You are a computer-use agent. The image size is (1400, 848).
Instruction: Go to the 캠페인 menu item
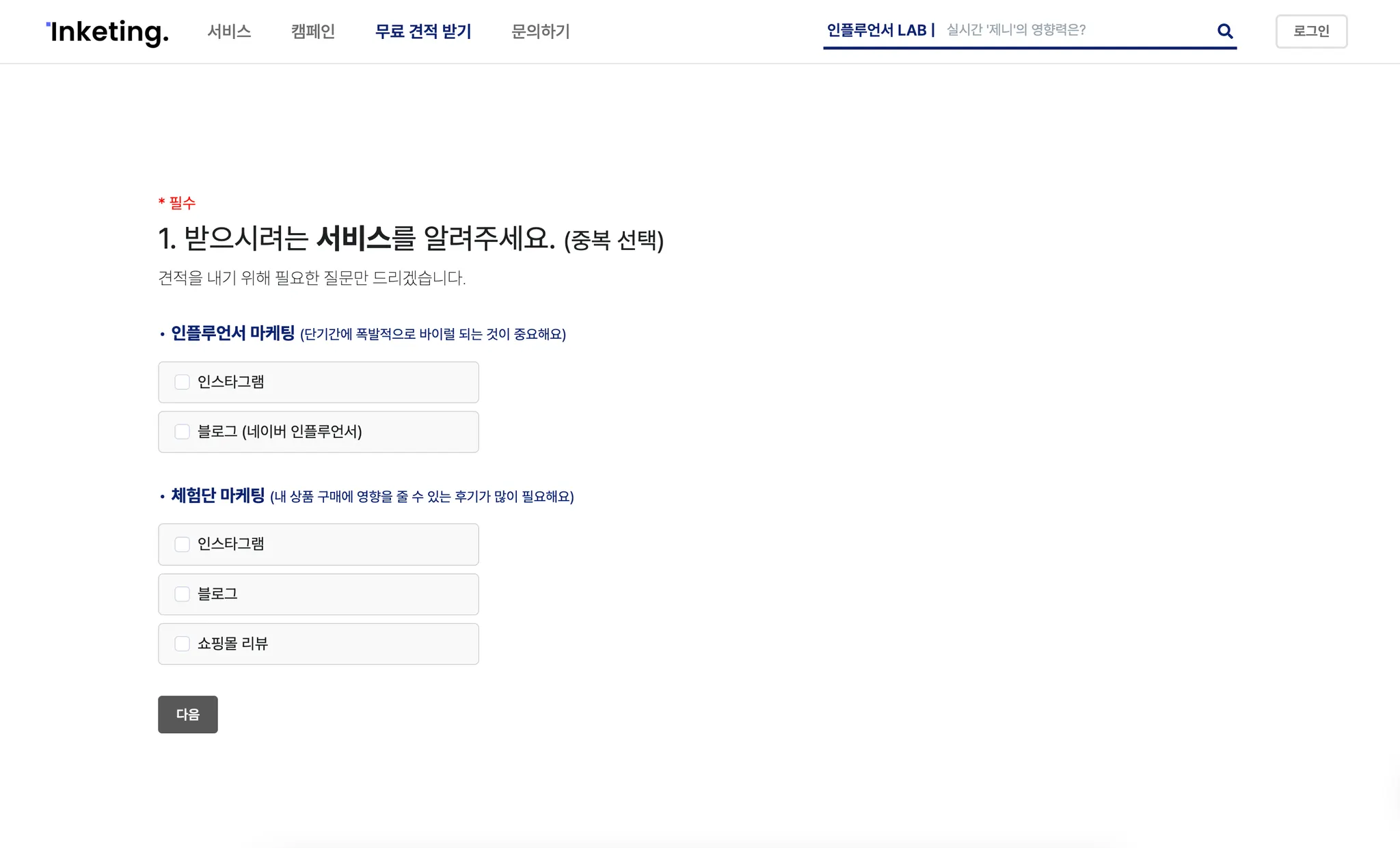click(312, 31)
